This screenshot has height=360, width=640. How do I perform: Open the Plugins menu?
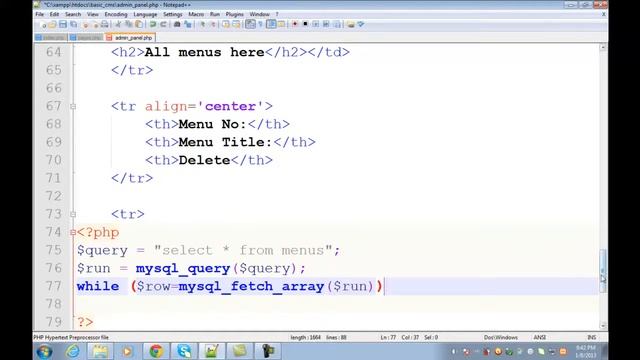[235, 14]
